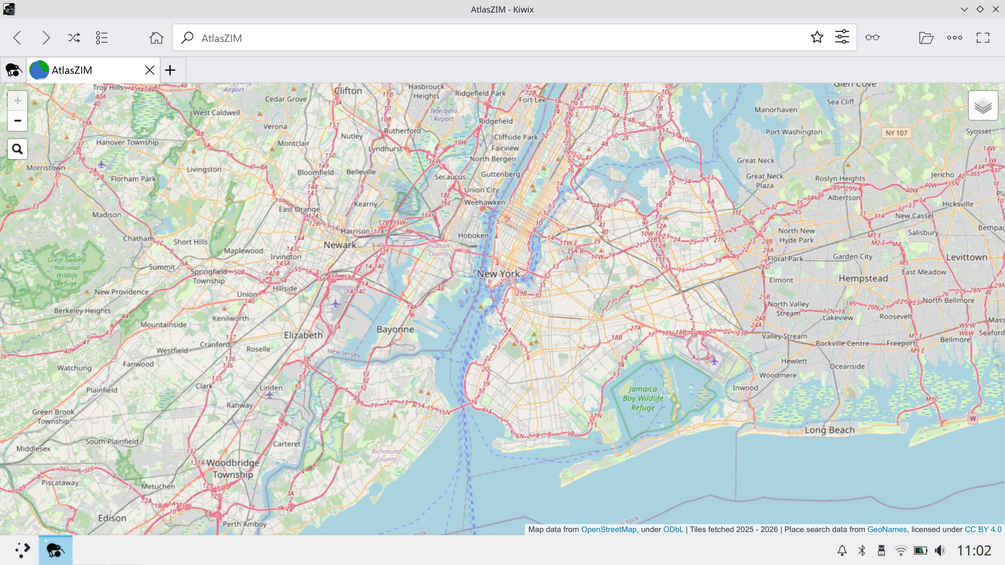Click the Hempstead label on map
Viewport: 1005px width, 565px height.
point(863,279)
